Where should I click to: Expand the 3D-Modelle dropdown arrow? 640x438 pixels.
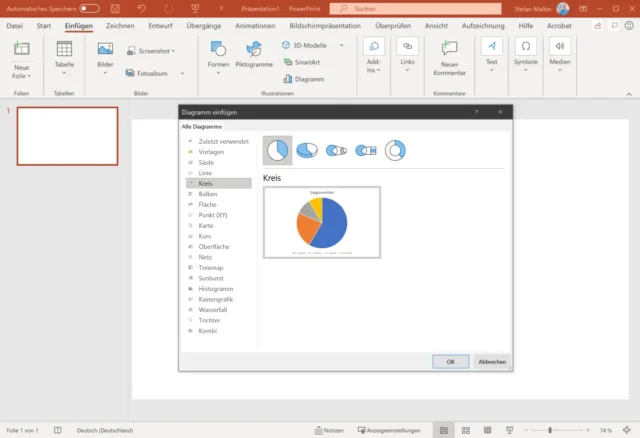point(341,45)
